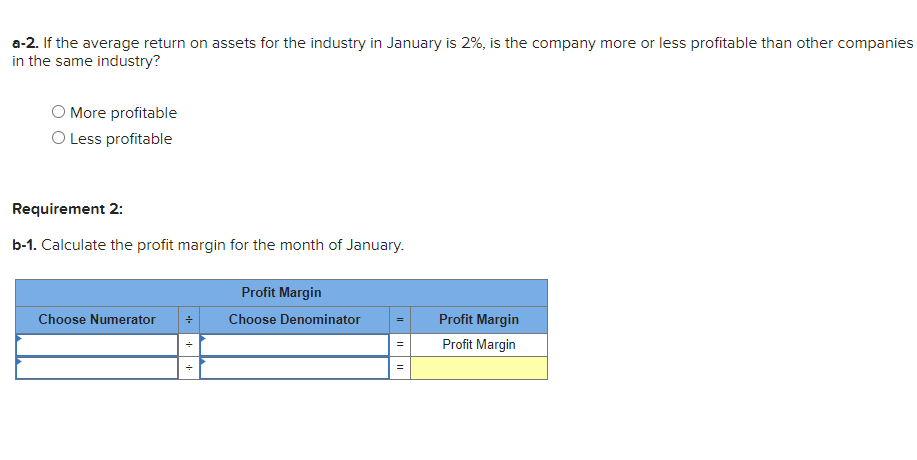Click the "Choose Numerator" column header

pos(97,320)
